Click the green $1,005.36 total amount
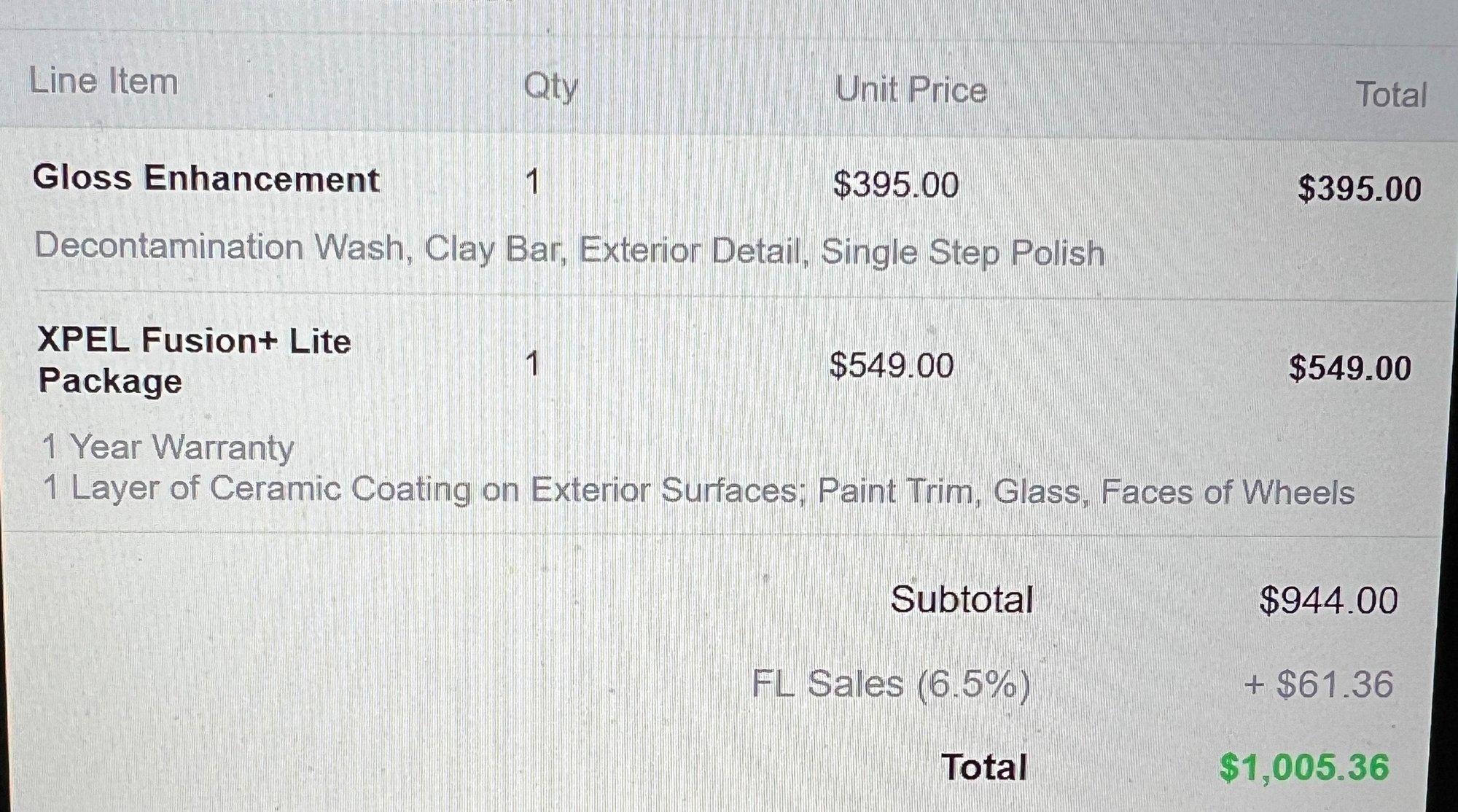Image resolution: width=1458 pixels, height=812 pixels. pyautogui.click(x=1304, y=768)
